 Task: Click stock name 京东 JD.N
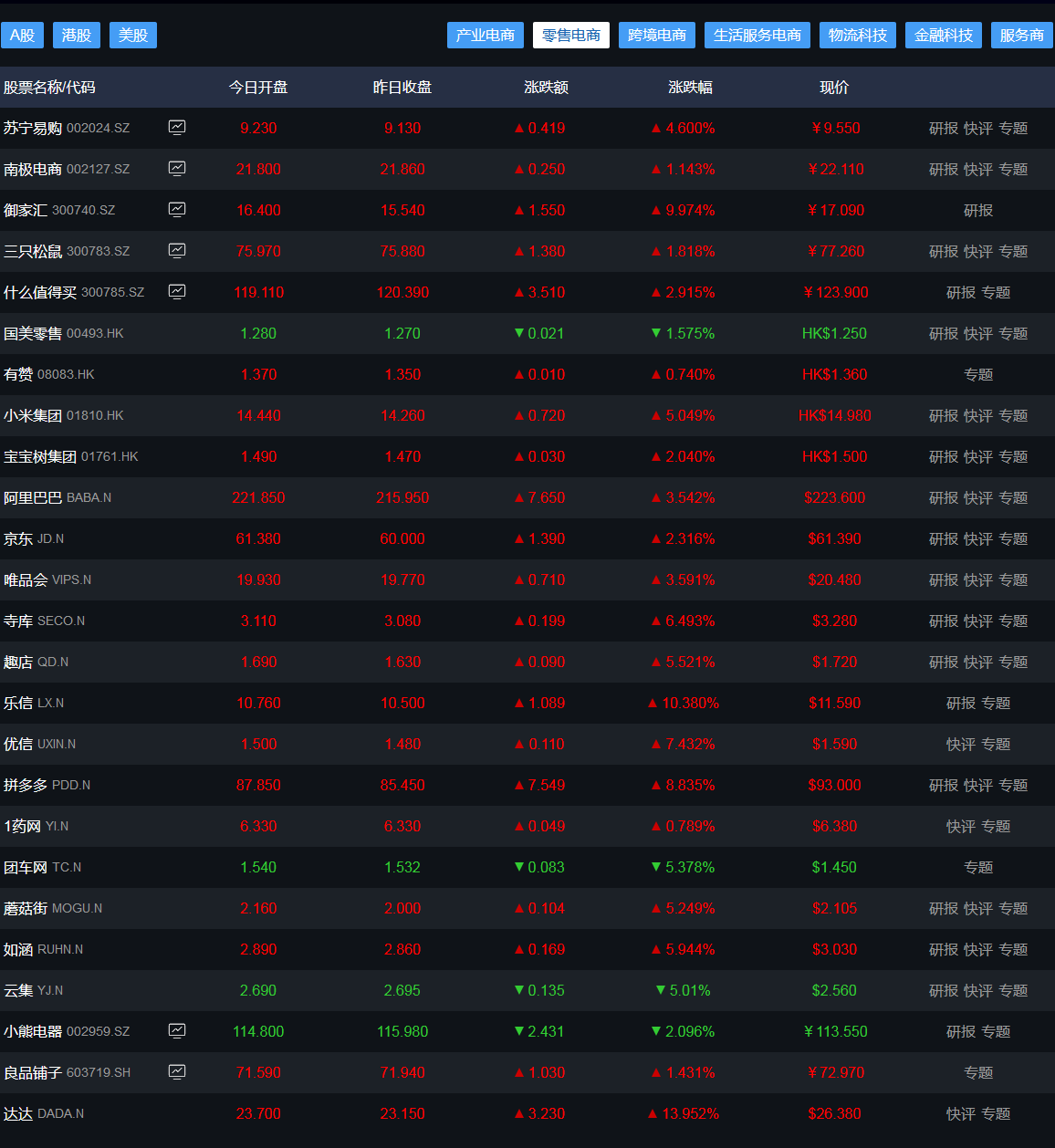point(34,539)
